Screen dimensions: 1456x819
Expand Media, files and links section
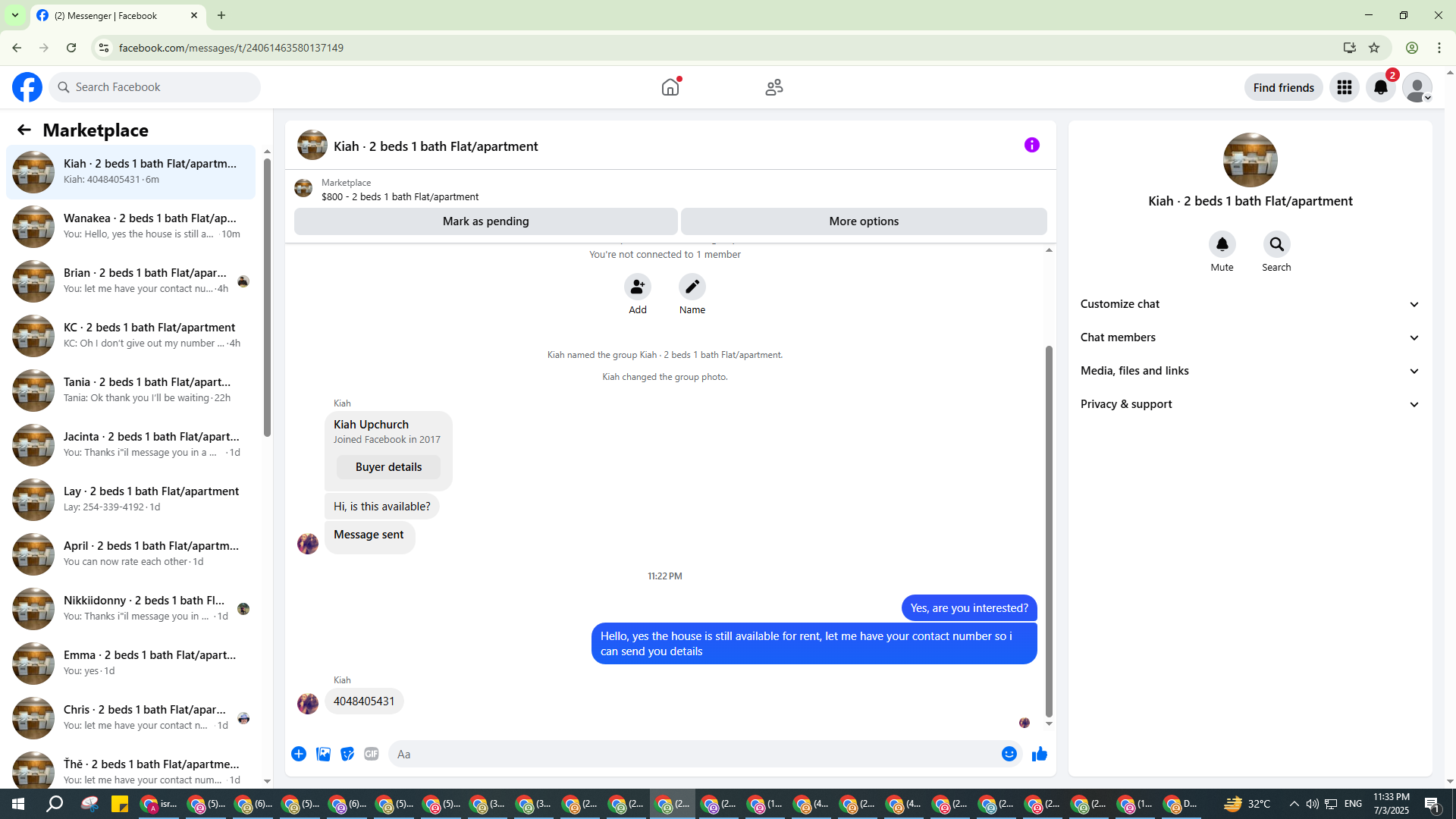tap(1250, 371)
